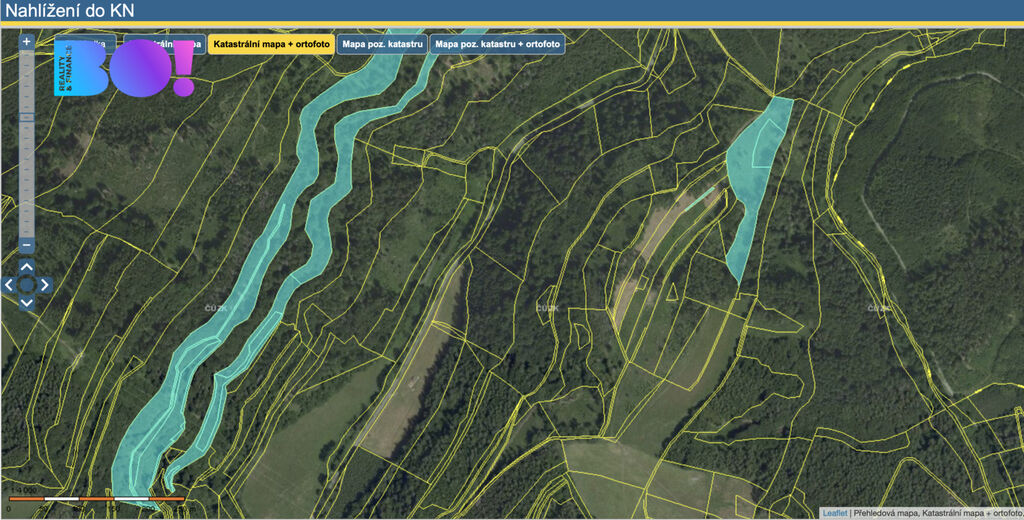Click the zoom in plus button
Screen dimensions: 1024x520
pos(27,42)
